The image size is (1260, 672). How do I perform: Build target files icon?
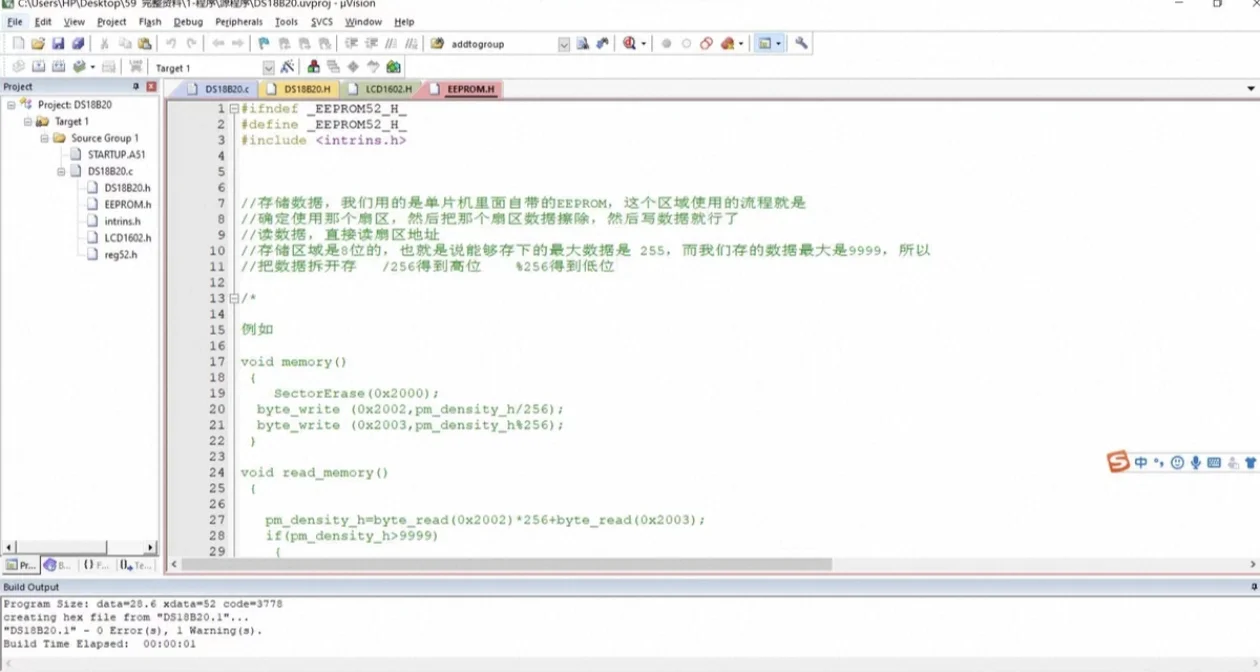point(38,67)
